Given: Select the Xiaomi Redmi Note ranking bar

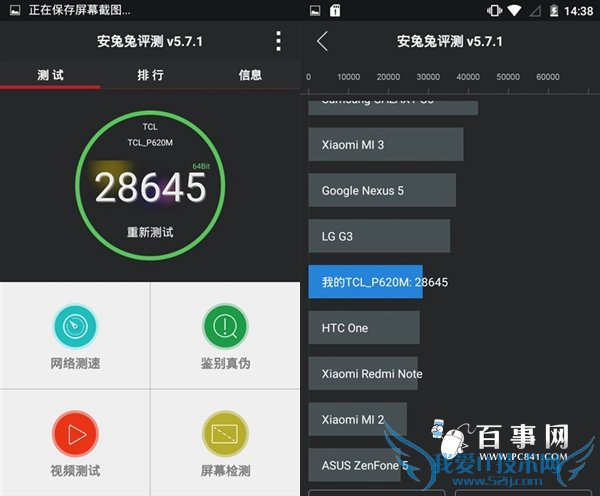Looking at the screenshot, I should tap(363, 374).
